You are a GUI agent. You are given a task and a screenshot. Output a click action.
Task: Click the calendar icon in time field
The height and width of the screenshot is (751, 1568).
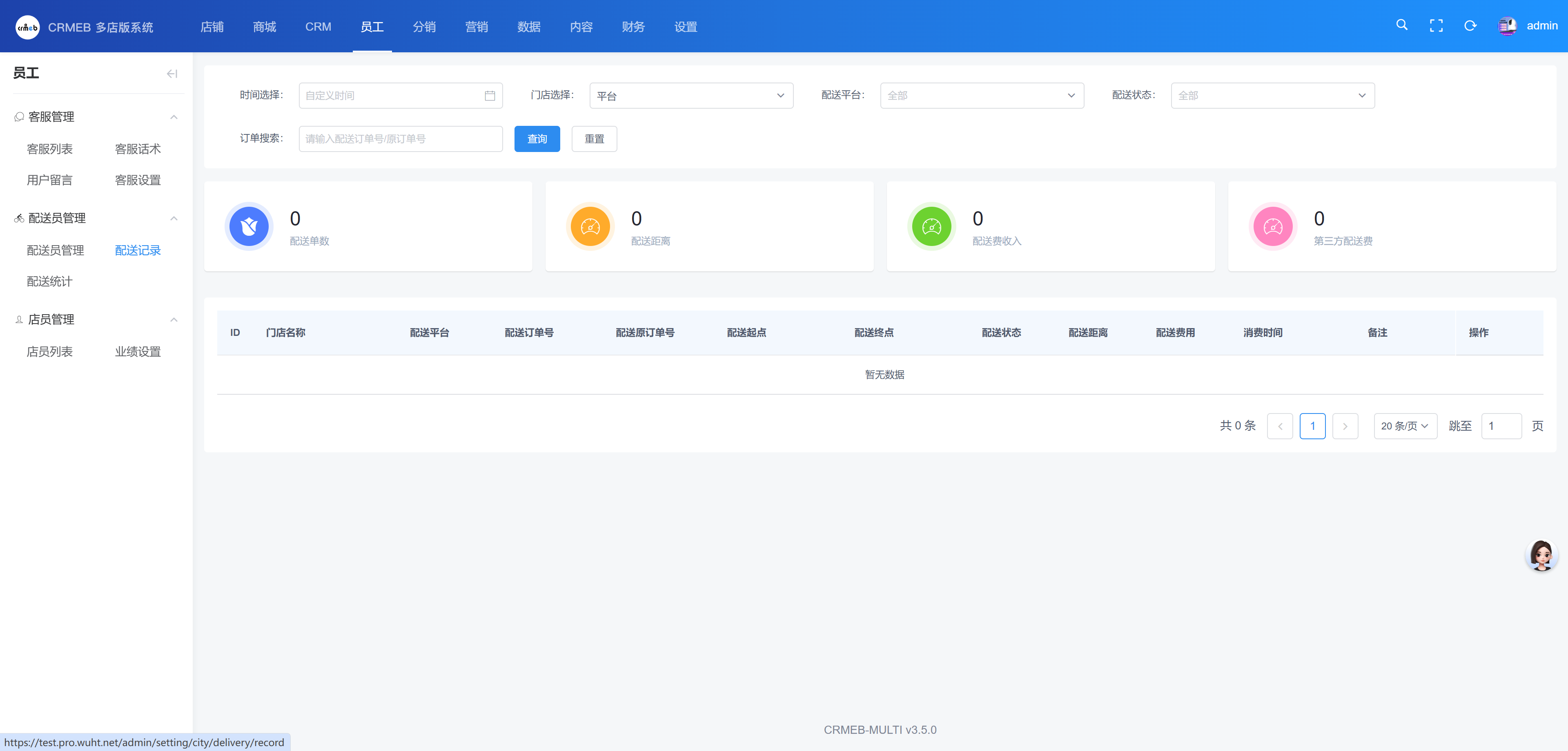[x=490, y=96]
